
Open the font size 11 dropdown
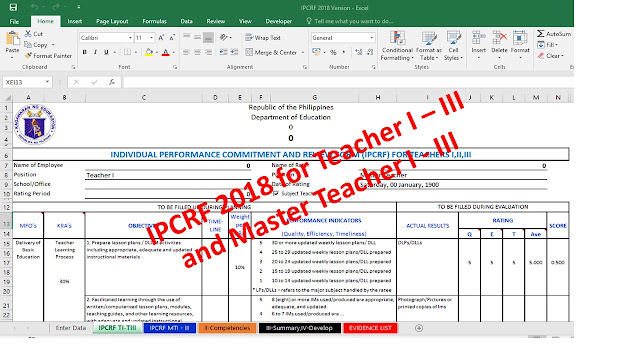[151, 38]
